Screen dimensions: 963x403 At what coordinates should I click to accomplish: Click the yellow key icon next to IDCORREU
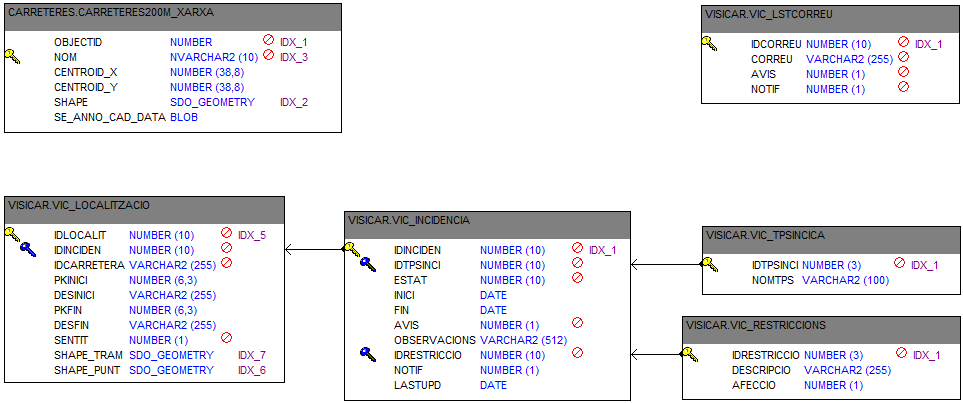click(709, 43)
